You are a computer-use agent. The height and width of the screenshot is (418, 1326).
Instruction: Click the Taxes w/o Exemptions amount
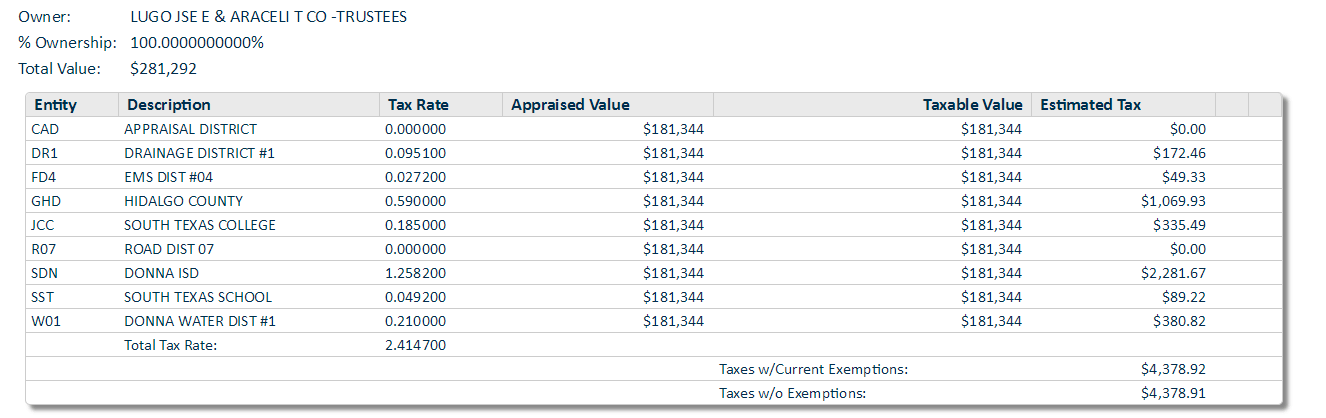(1173, 393)
